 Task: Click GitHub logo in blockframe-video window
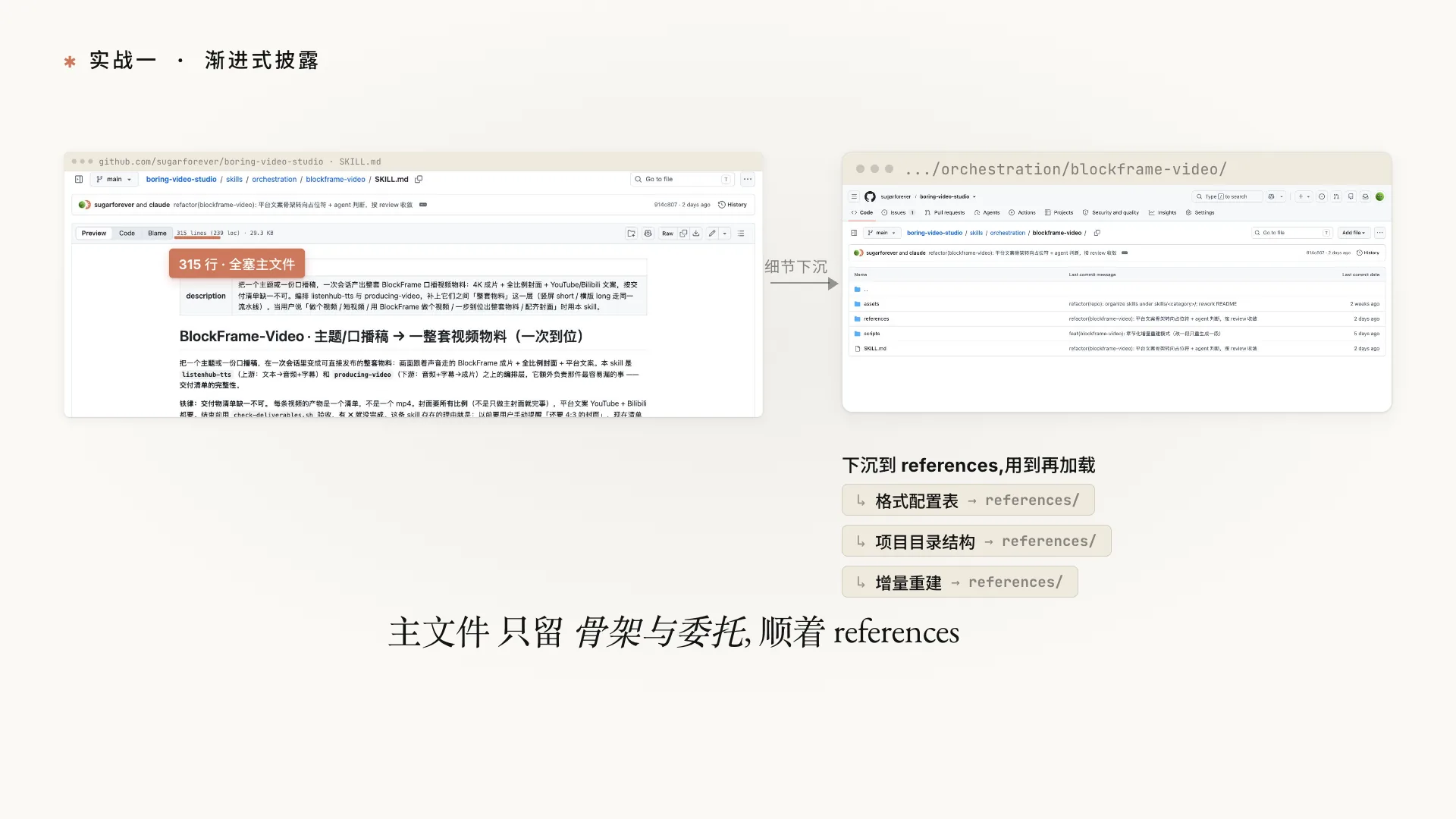click(870, 196)
